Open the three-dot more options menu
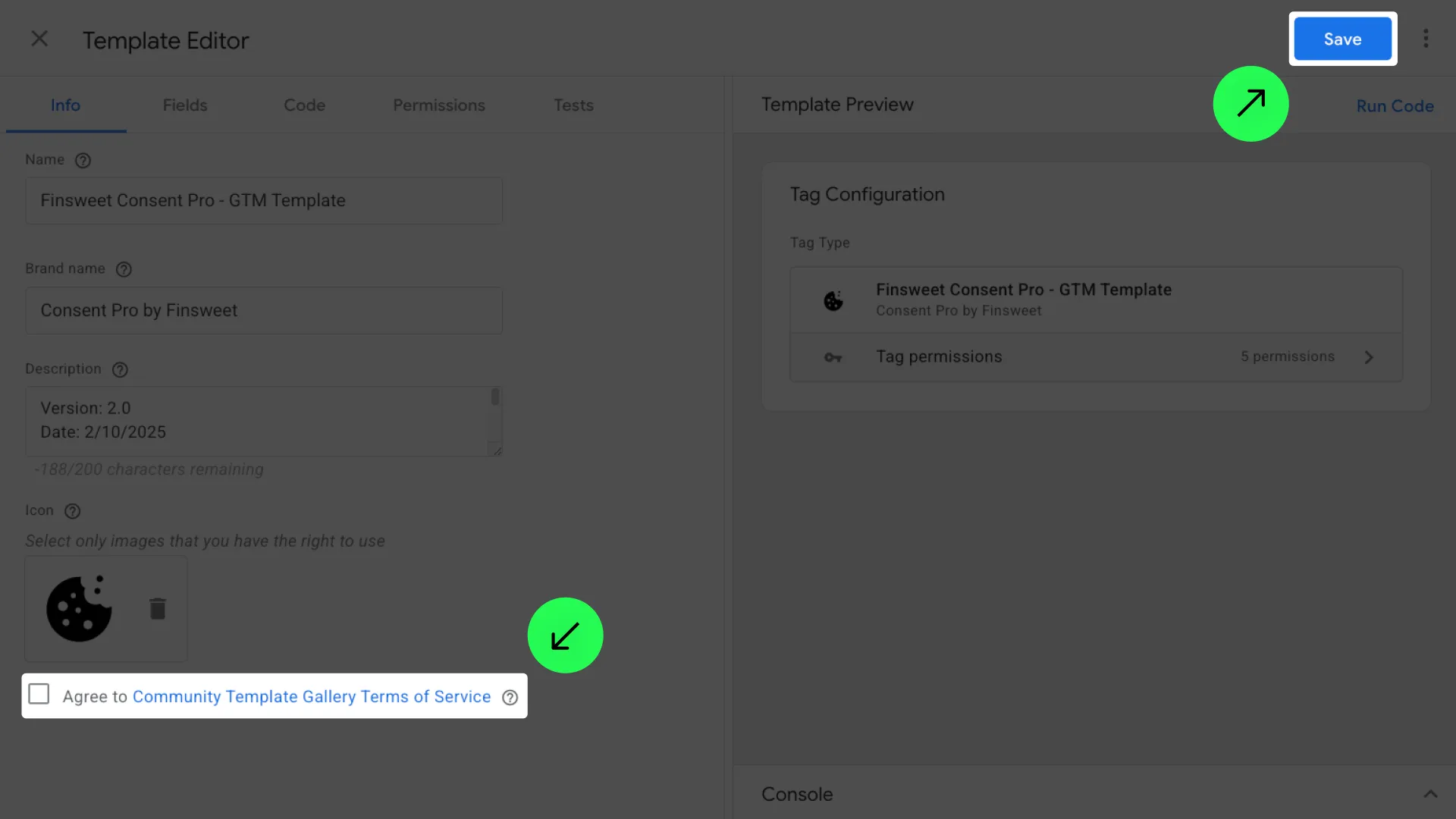Image resolution: width=1456 pixels, height=819 pixels. [1426, 39]
